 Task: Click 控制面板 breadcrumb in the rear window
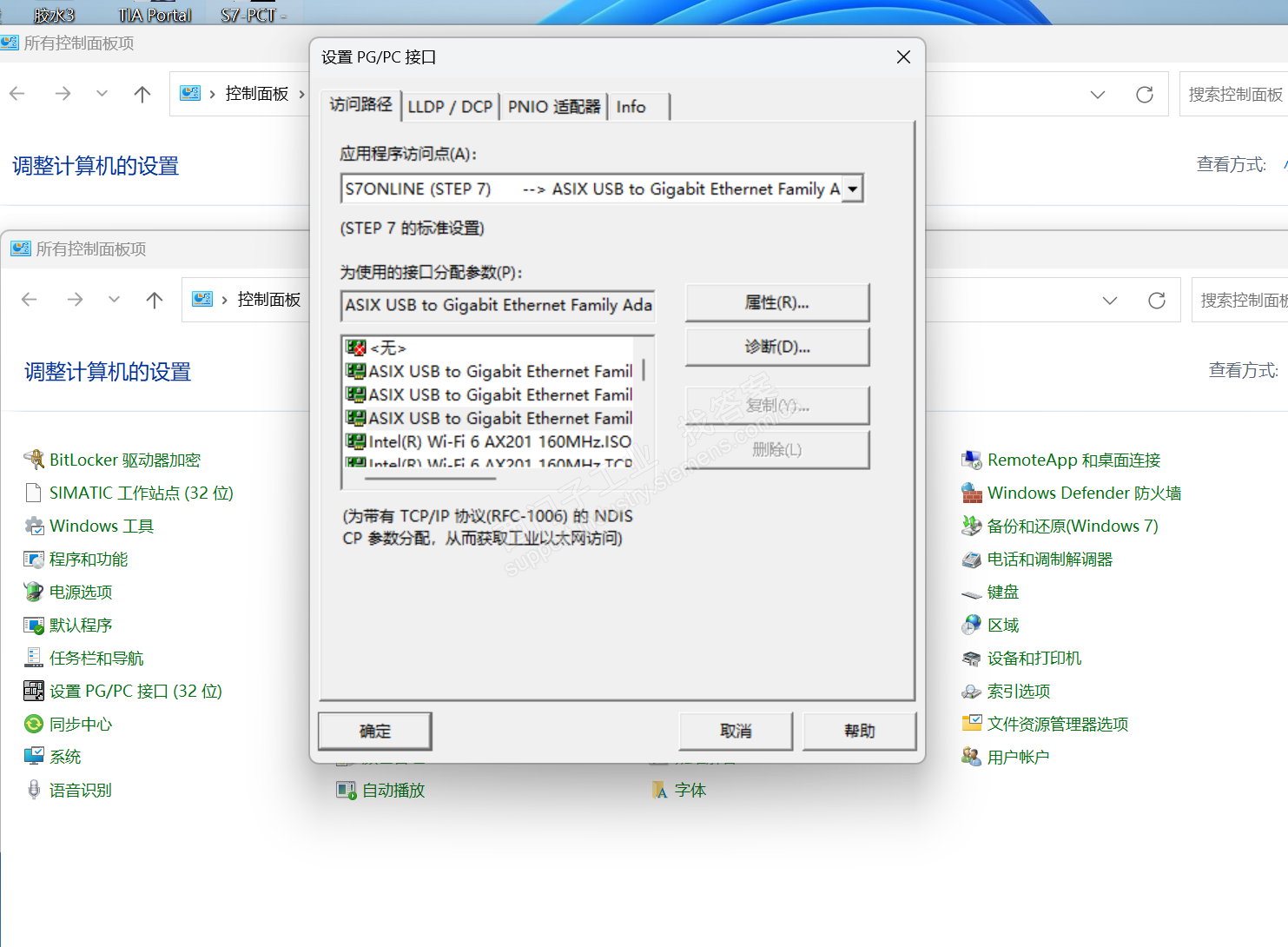tap(257, 94)
